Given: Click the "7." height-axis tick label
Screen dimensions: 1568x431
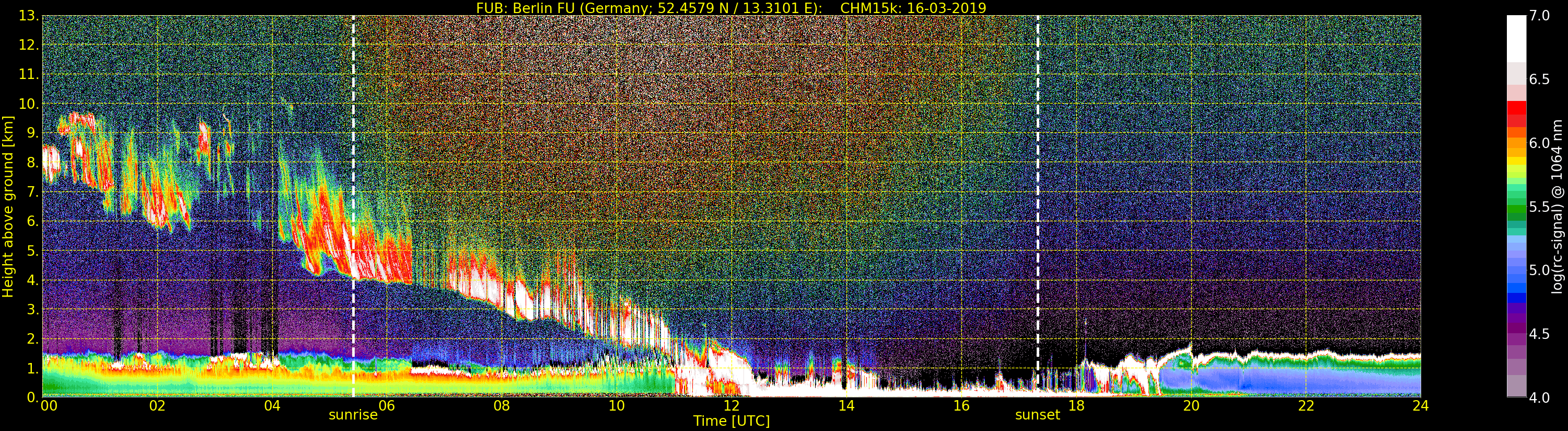Looking at the screenshot, I should 32,192.
